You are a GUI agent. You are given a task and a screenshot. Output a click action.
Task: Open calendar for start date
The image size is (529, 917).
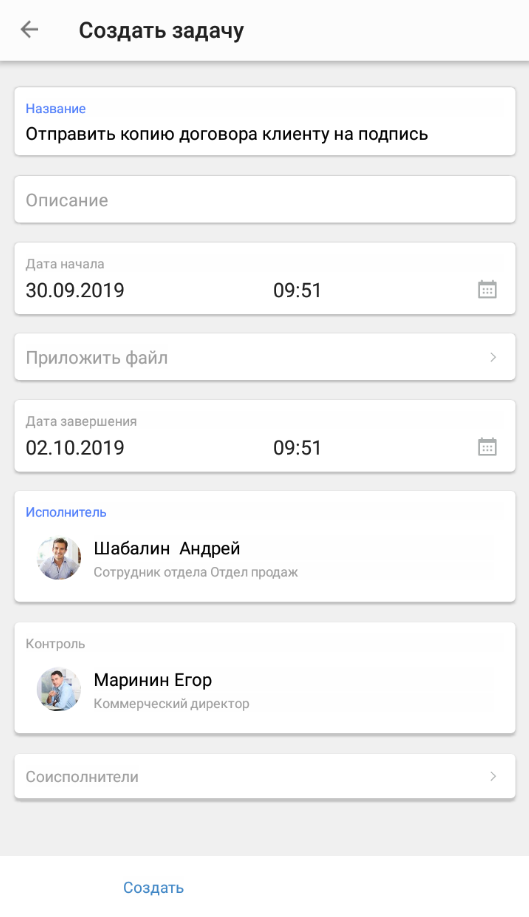[487, 289]
